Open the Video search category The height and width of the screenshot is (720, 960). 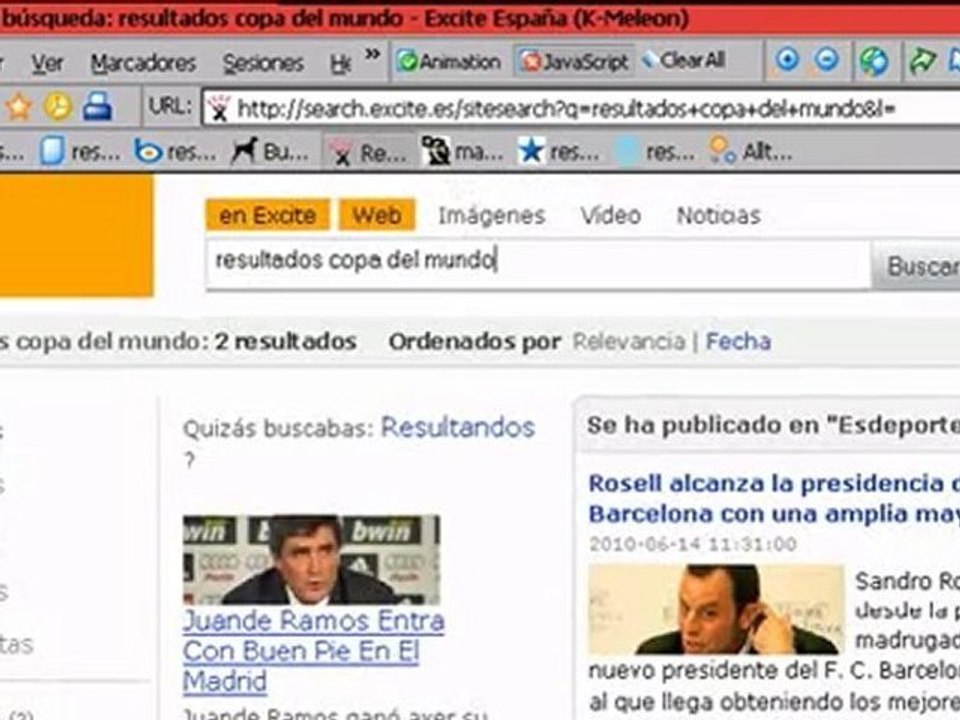click(x=610, y=216)
